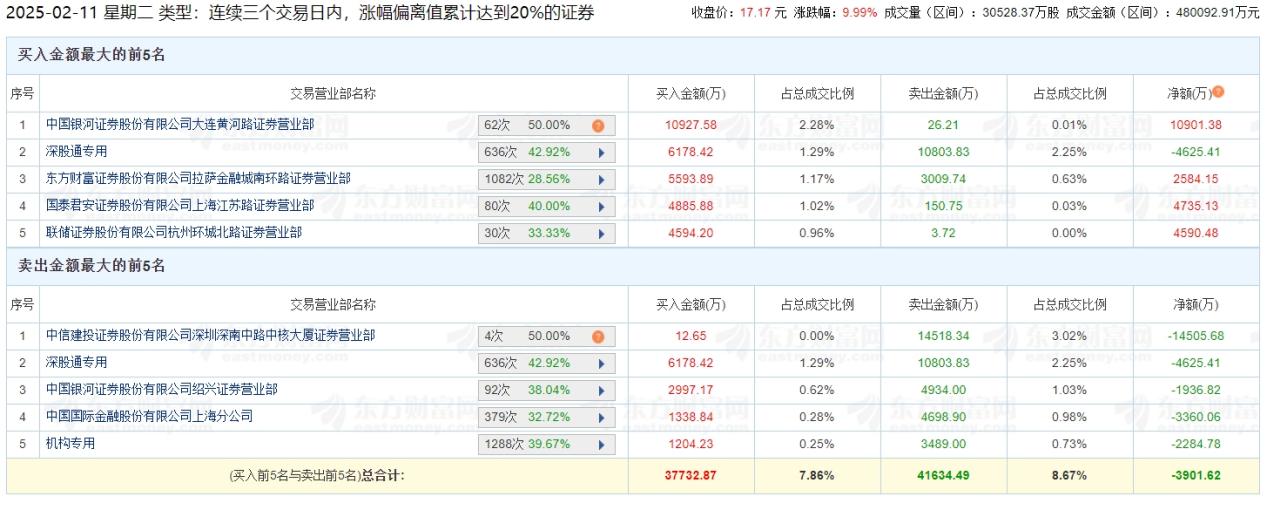Click orange info icon in 深圳深南中路 row
The height and width of the screenshot is (510, 1267).
pyautogui.click(x=598, y=337)
